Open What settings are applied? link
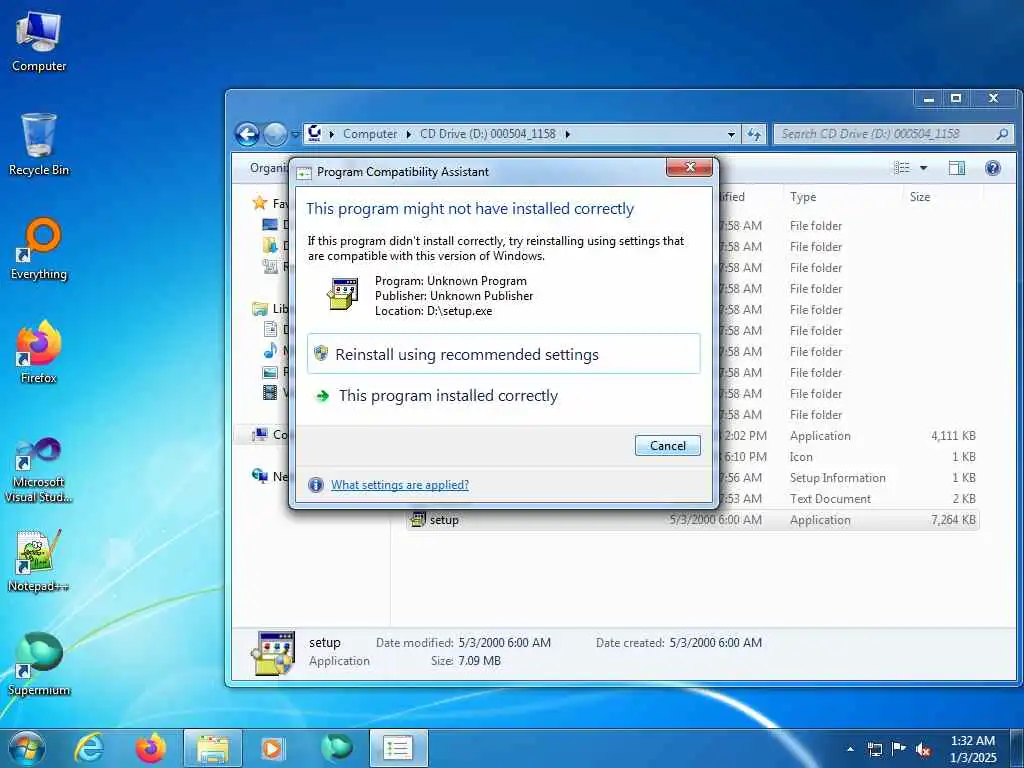The height and width of the screenshot is (768, 1024). (400, 485)
